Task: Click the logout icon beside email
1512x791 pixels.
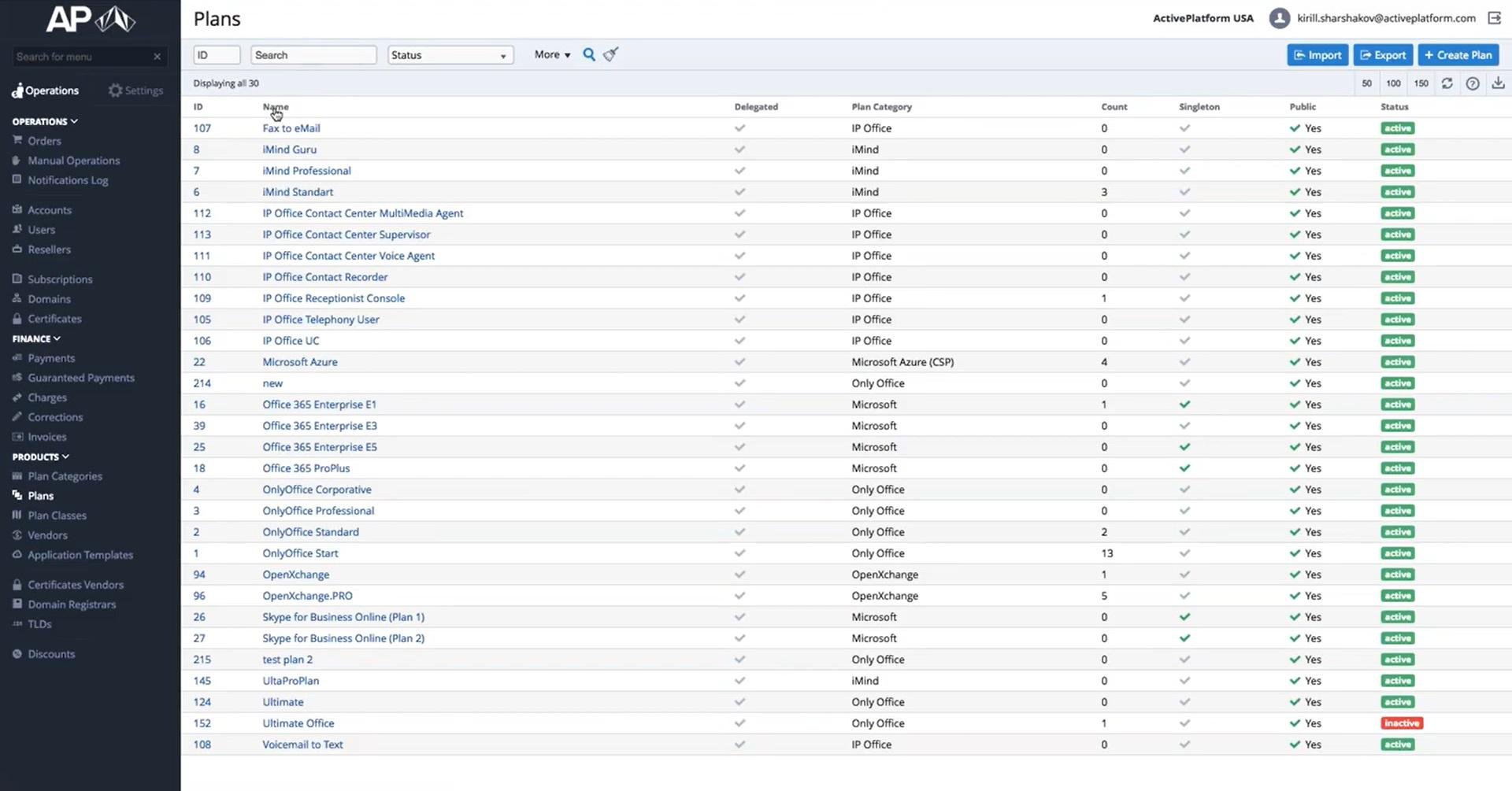Action: (1494, 18)
